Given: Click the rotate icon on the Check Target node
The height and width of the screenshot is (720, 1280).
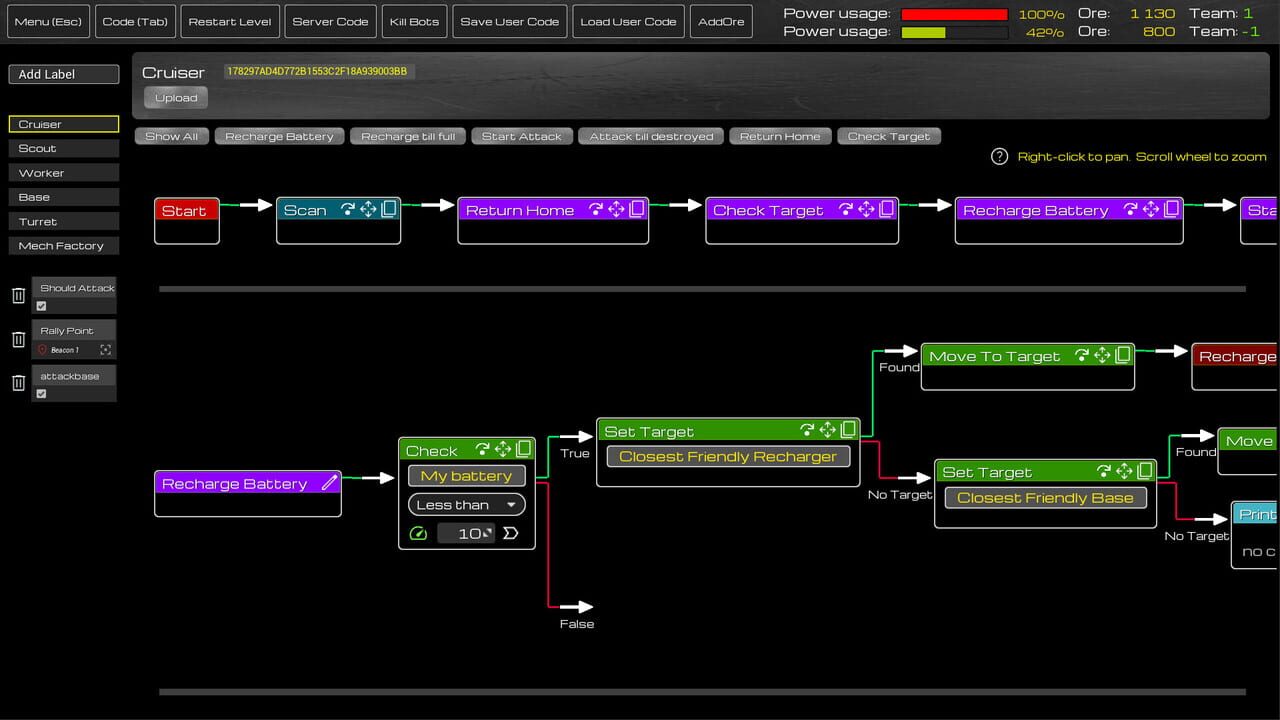Looking at the screenshot, I should pos(847,210).
